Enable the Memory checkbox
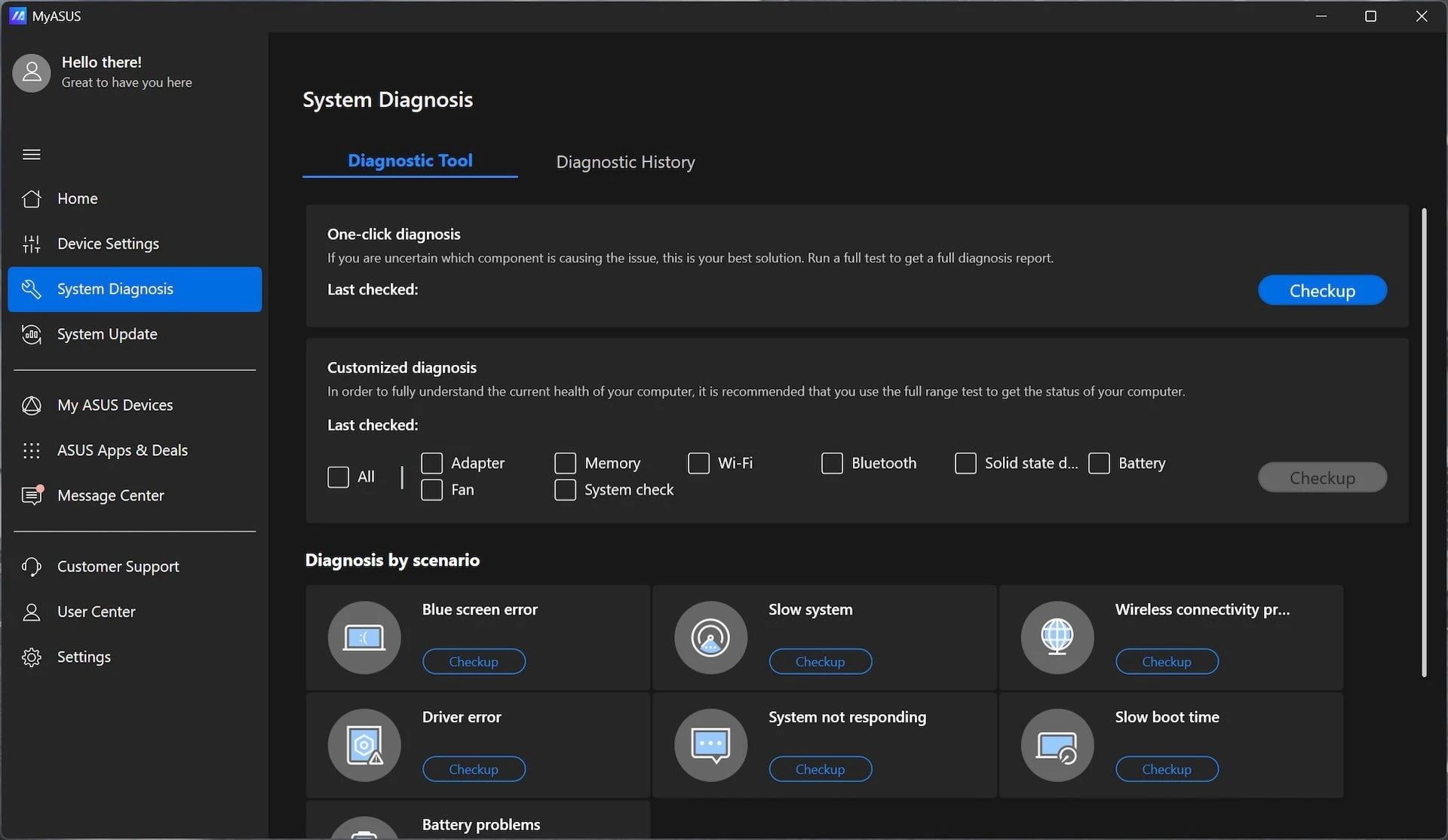Image resolution: width=1448 pixels, height=840 pixels. click(565, 463)
